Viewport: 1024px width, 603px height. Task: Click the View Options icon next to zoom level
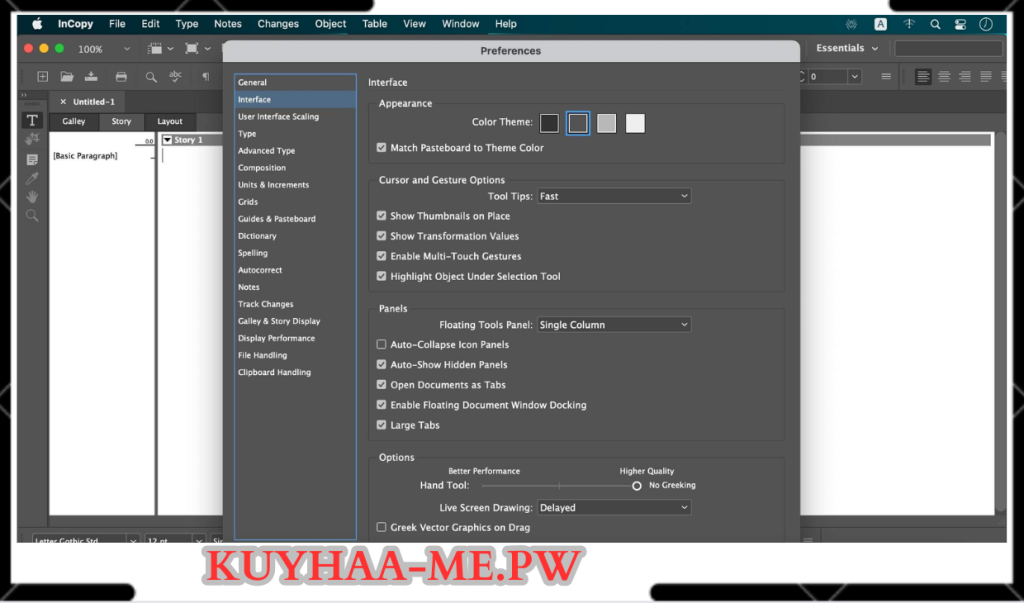(155, 48)
